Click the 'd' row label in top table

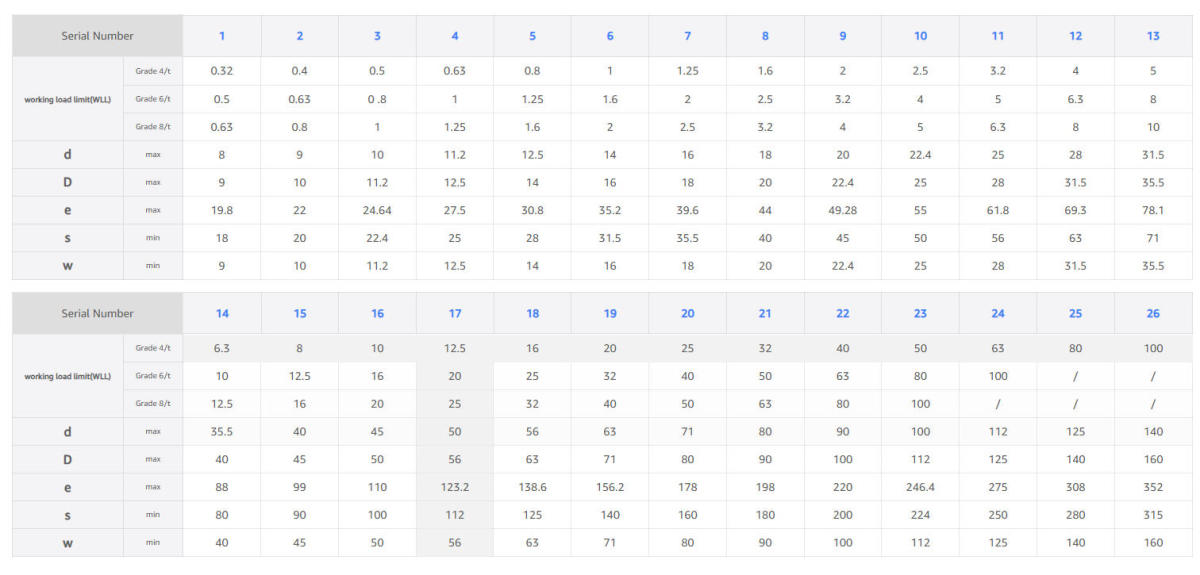(x=68, y=155)
